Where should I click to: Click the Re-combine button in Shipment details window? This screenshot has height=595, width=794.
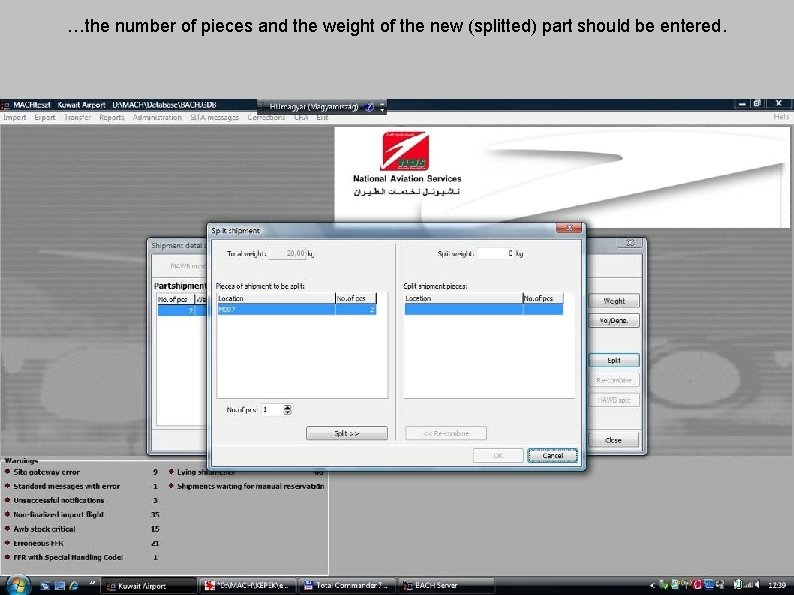pos(614,380)
